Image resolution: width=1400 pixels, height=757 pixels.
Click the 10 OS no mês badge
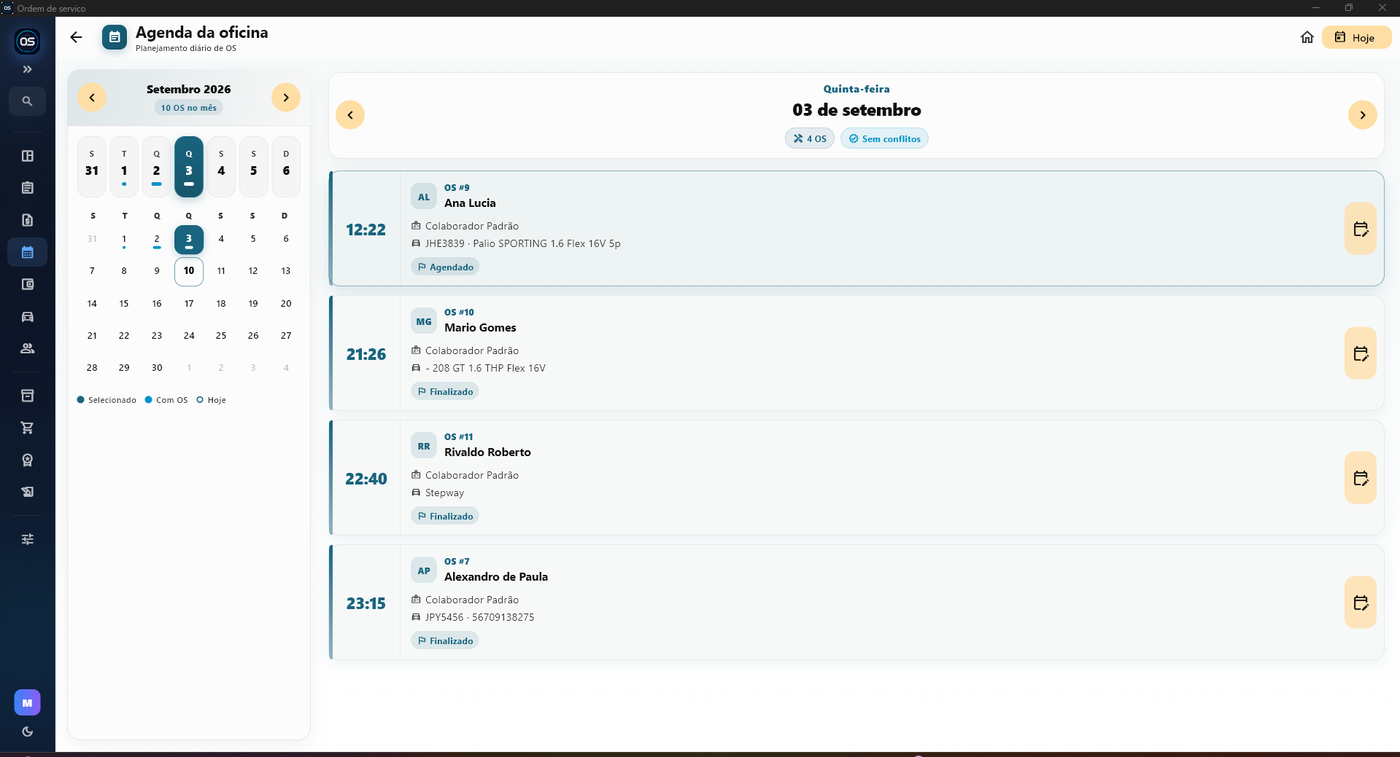[x=189, y=108]
